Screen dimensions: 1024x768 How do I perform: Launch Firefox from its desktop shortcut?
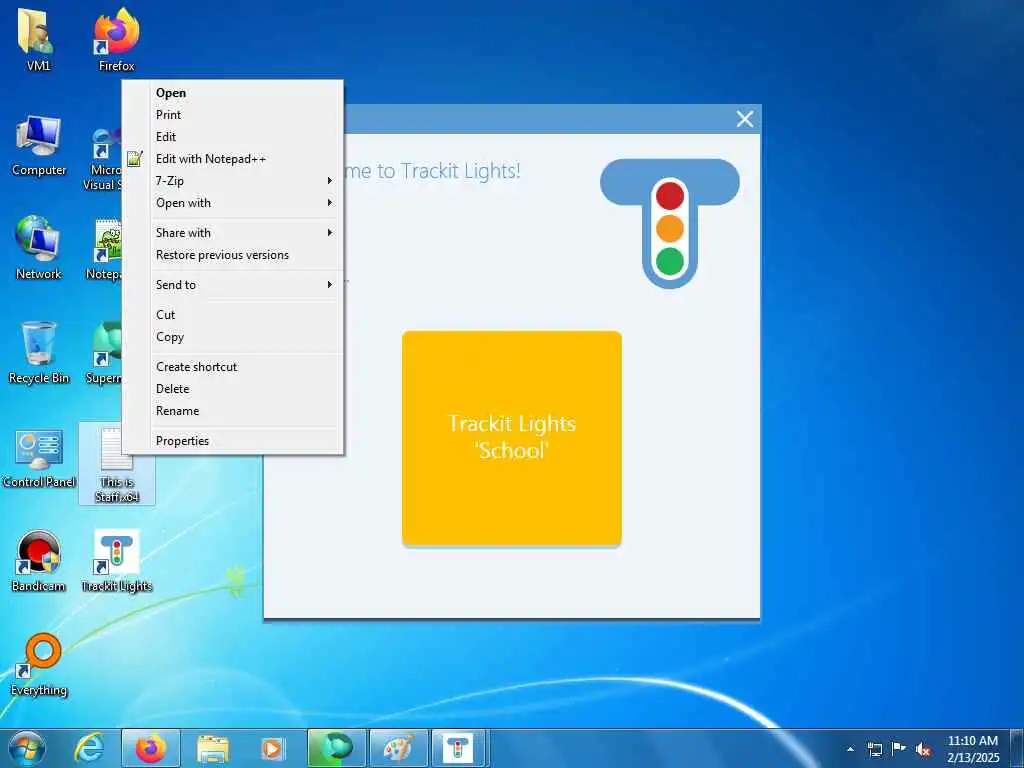116,39
